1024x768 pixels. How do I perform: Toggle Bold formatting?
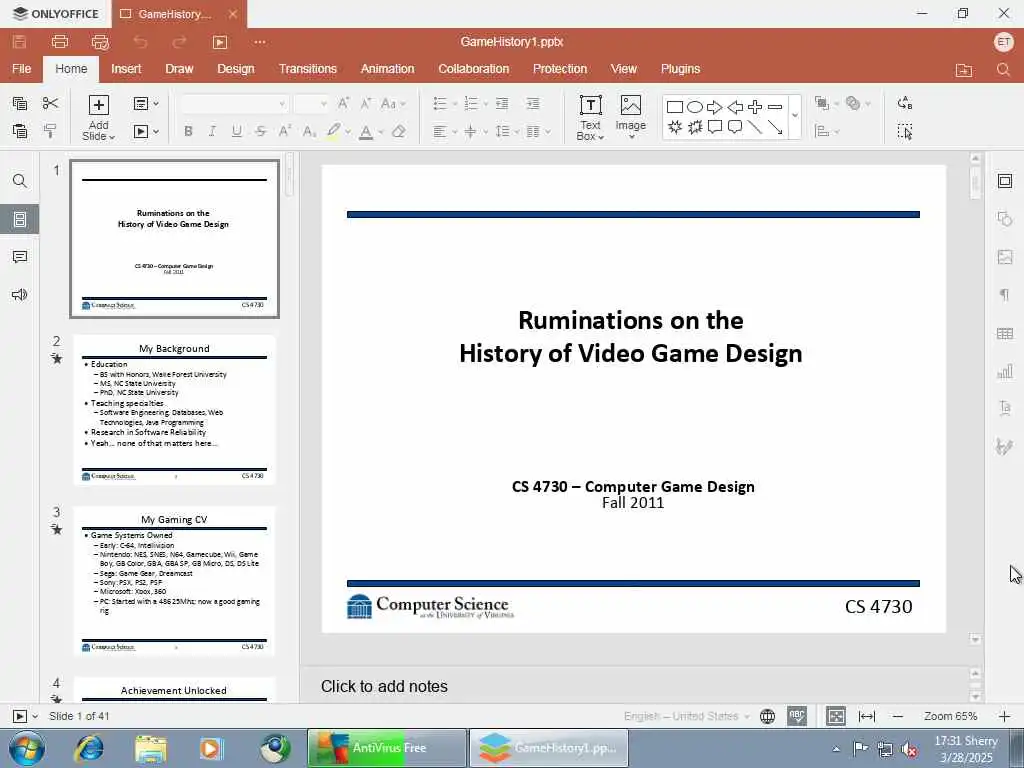pyautogui.click(x=188, y=131)
